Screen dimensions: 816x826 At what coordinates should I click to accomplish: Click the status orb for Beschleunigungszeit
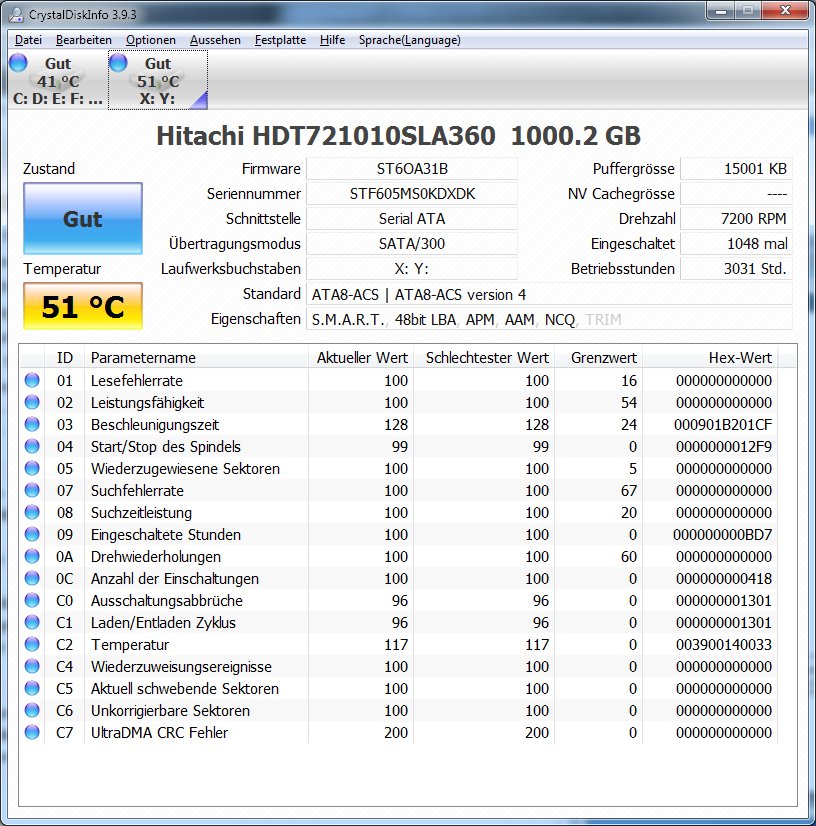point(32,425)
